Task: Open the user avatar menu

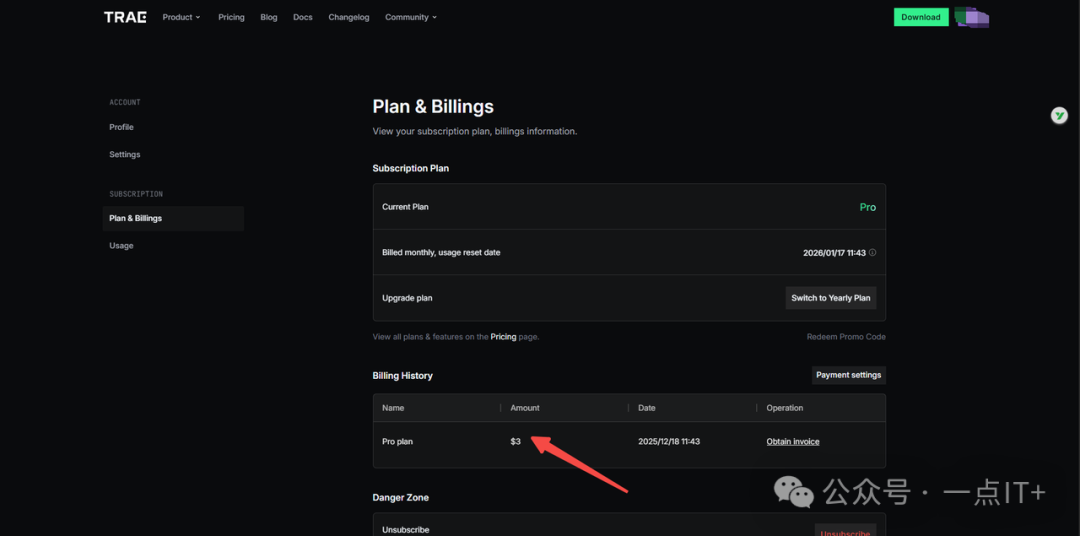Action: click(x=972, y=17)
